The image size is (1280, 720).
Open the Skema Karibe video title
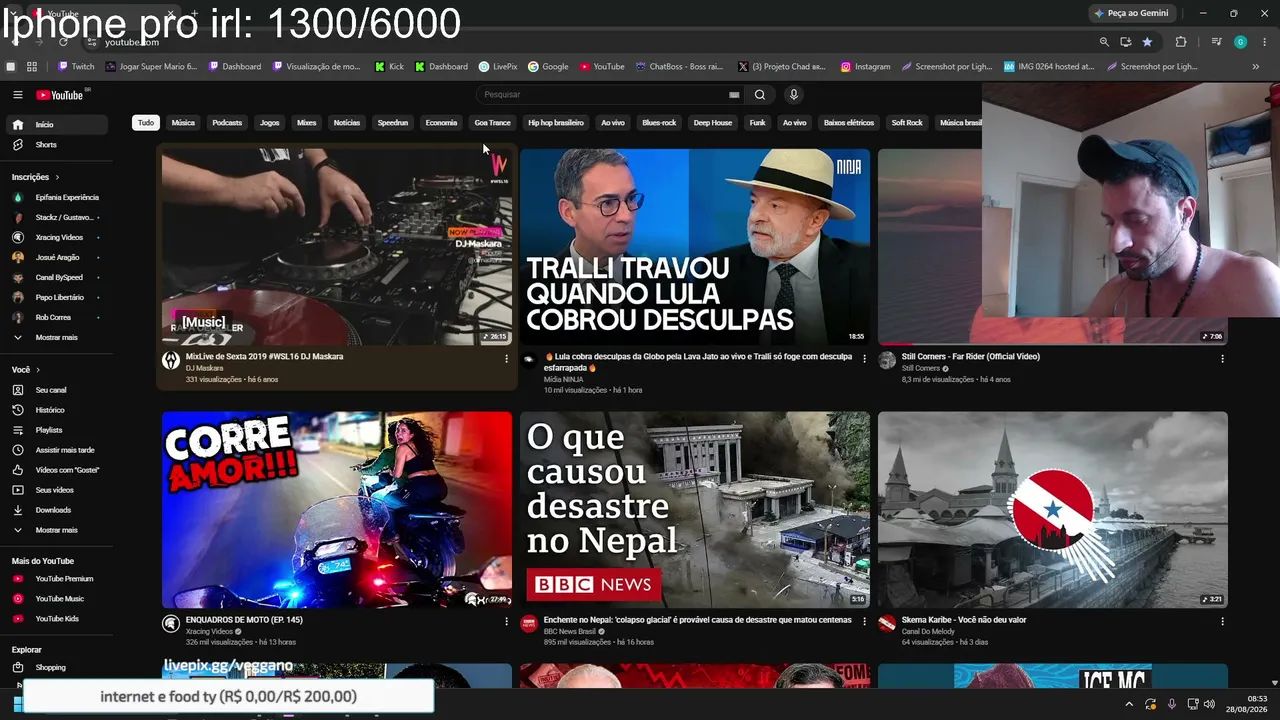(964, 620)
